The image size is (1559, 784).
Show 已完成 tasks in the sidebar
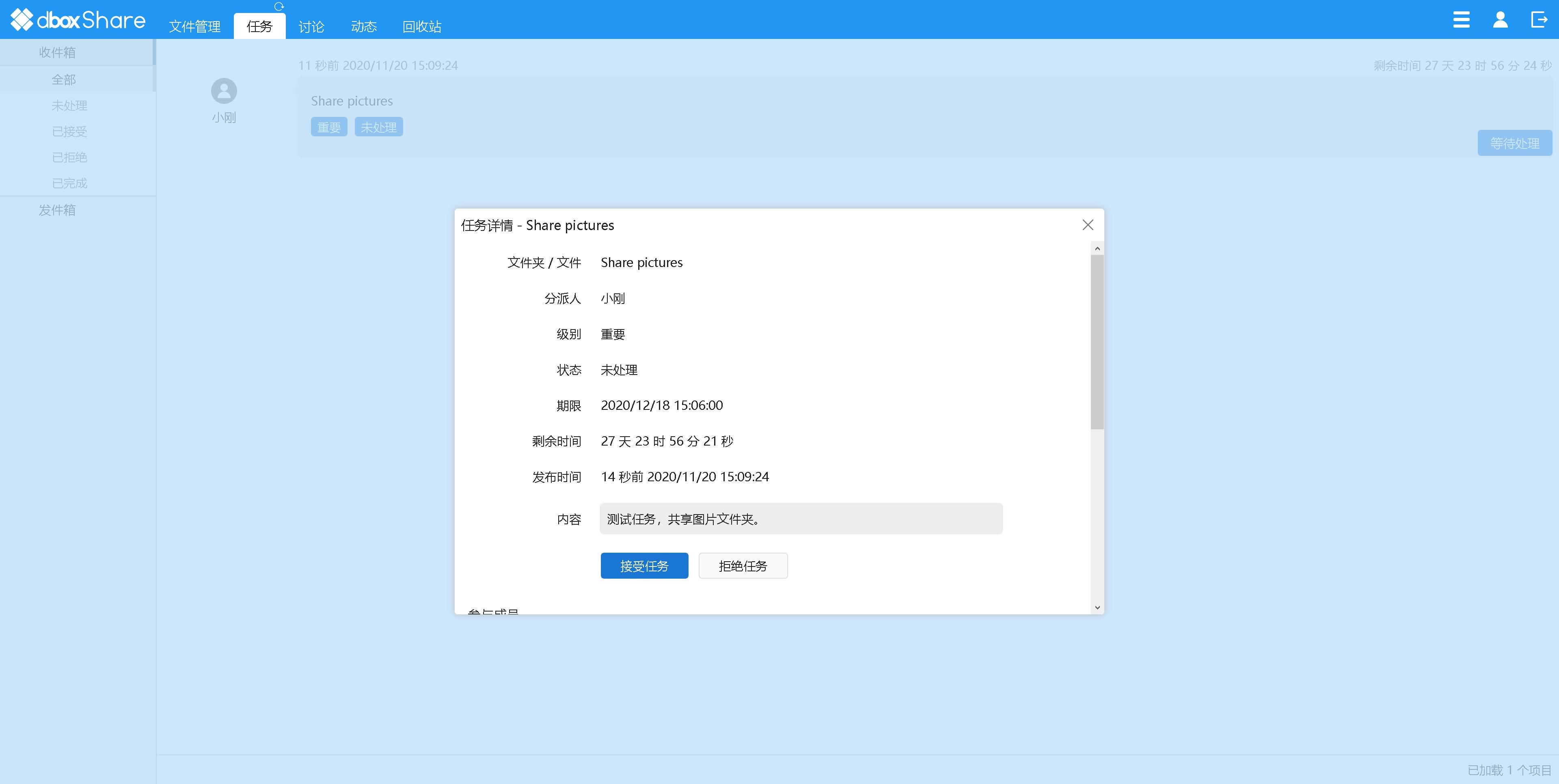[x=69, y=183]
